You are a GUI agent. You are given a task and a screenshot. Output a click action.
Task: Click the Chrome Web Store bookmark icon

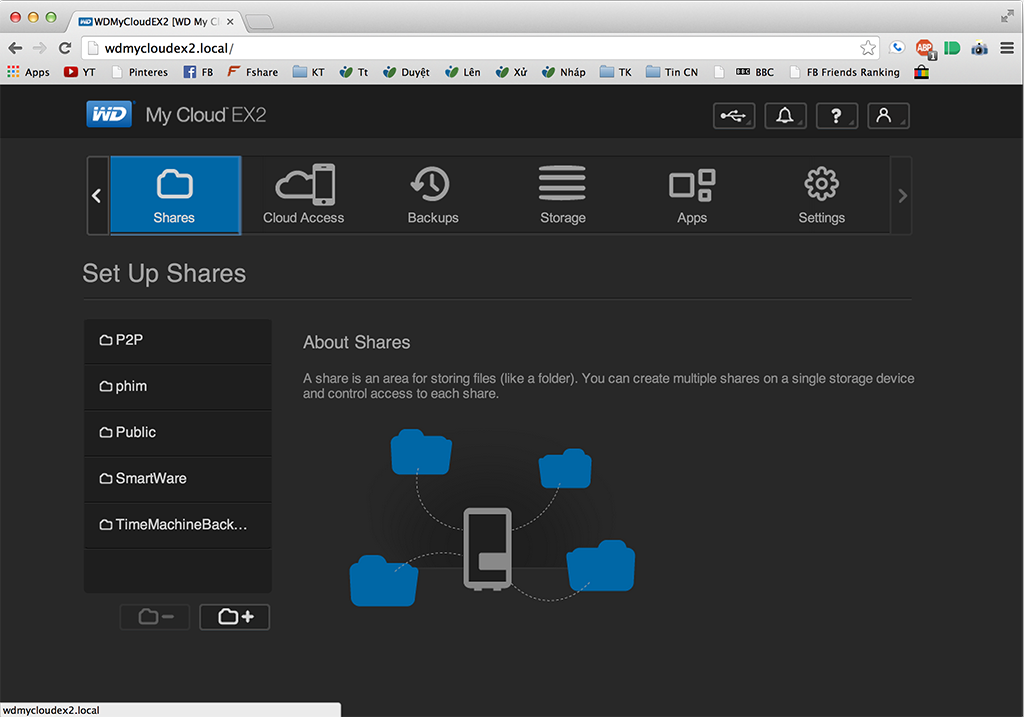(921, 72)
